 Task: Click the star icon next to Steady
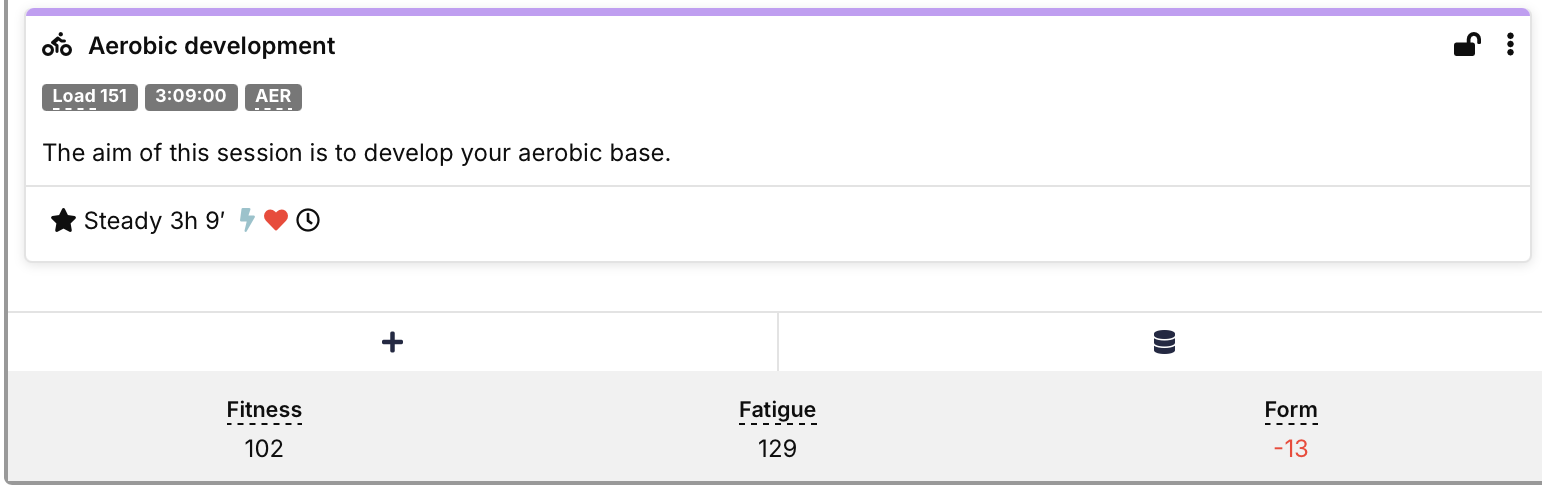pyautogui.click(x=63, y=221)
